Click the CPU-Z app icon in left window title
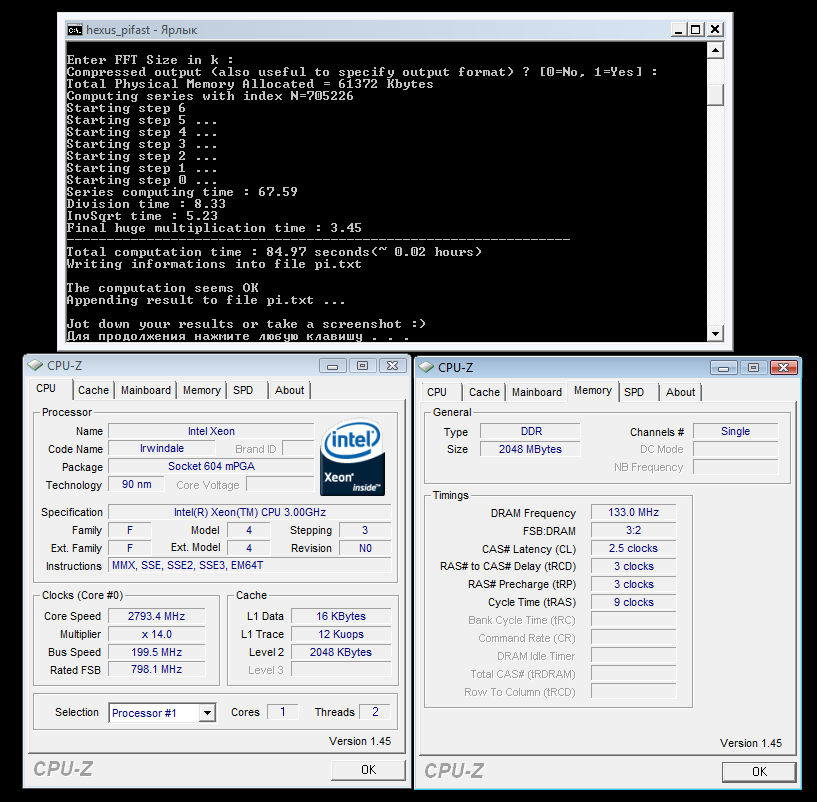 tap(35, 365)
